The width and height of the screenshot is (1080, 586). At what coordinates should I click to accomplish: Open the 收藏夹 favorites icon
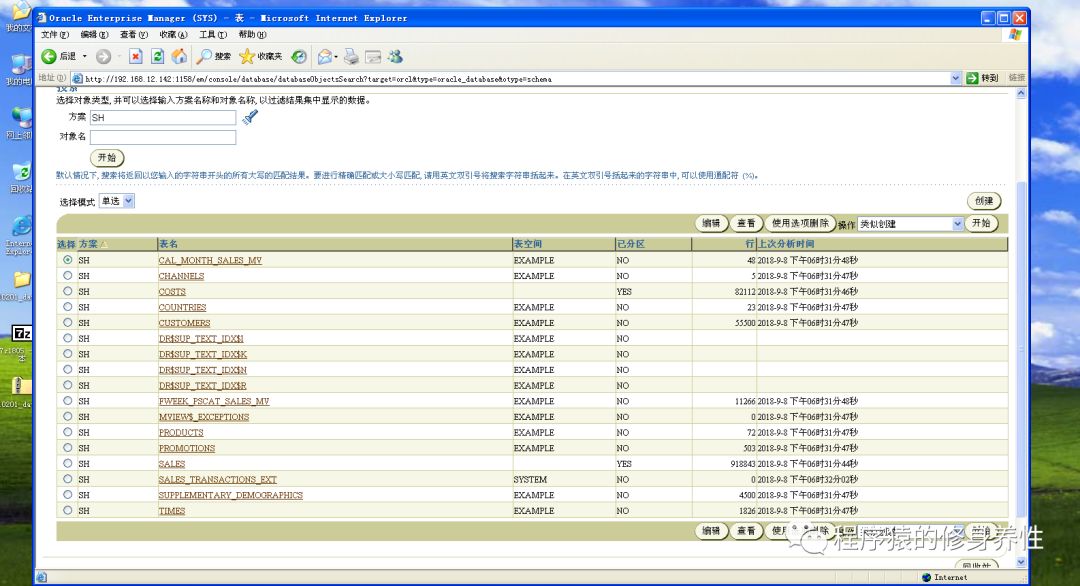(x=255, y=56)
